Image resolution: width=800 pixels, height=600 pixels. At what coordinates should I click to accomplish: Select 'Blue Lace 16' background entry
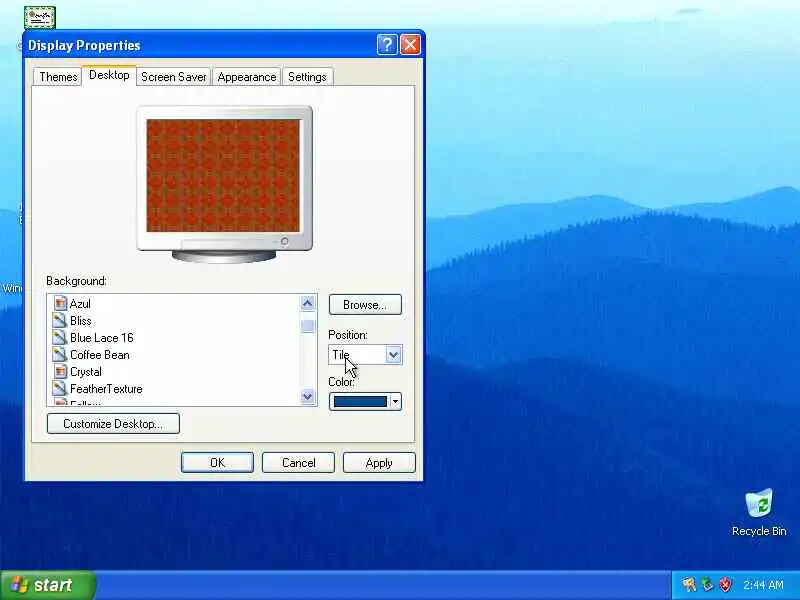(102, 337)
